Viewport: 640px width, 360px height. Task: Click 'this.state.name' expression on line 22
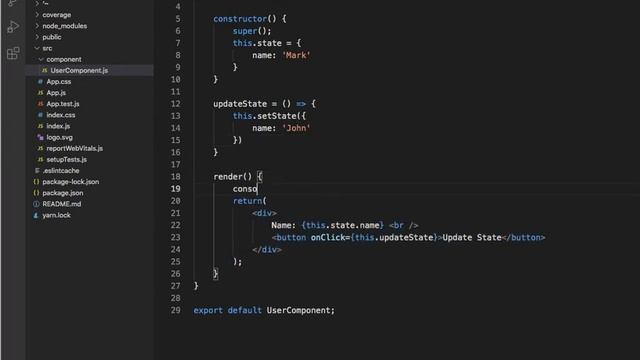pos(343,225)
